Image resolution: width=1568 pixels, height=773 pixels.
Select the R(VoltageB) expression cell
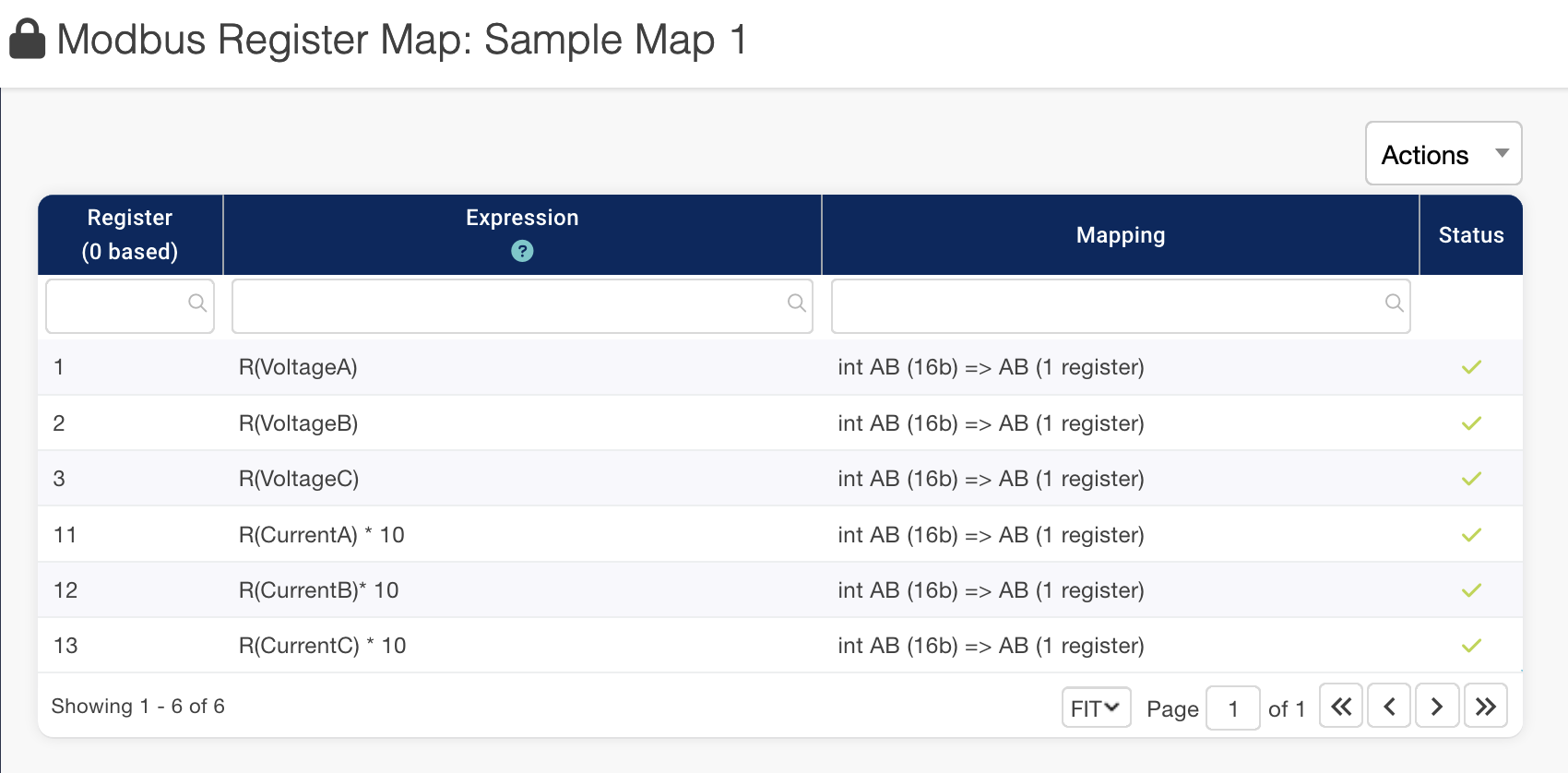(x=298, y=423)
